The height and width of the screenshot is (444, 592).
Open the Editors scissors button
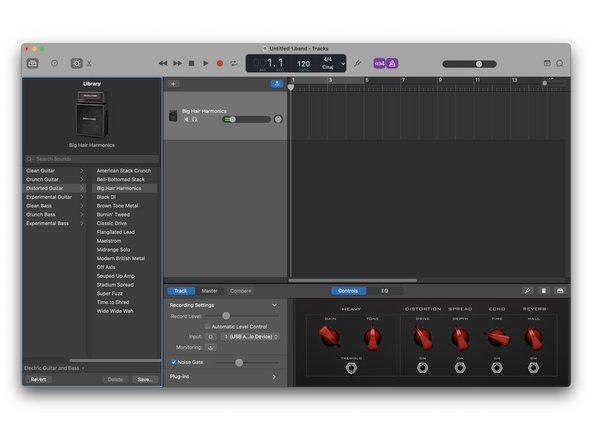pyautogui.click(x=89, y=63)
